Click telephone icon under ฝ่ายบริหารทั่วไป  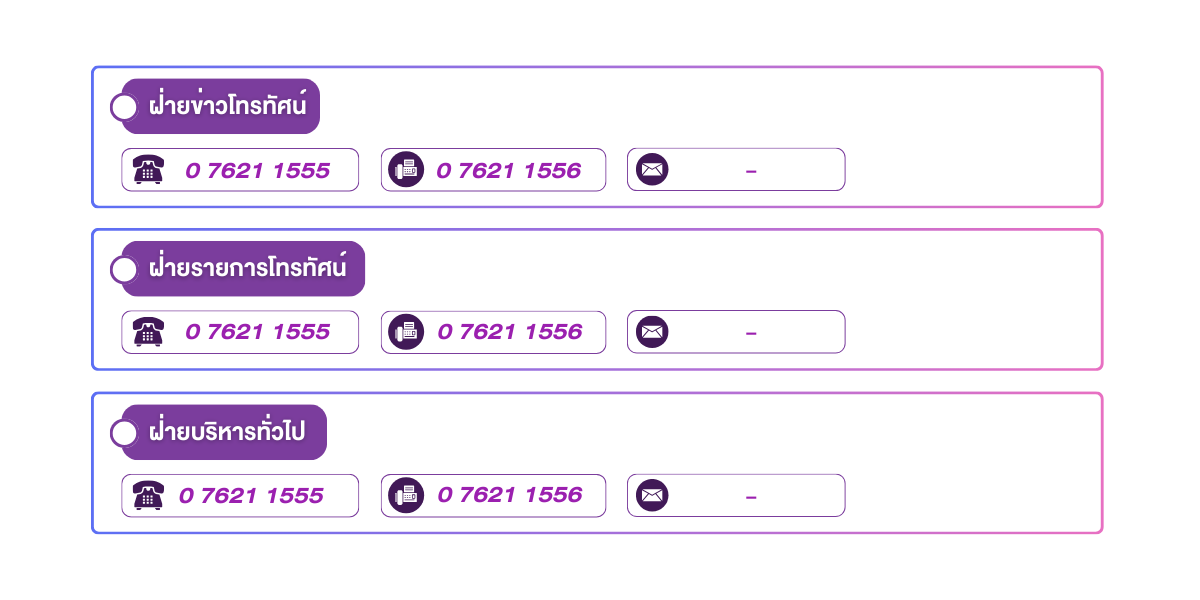147,495
